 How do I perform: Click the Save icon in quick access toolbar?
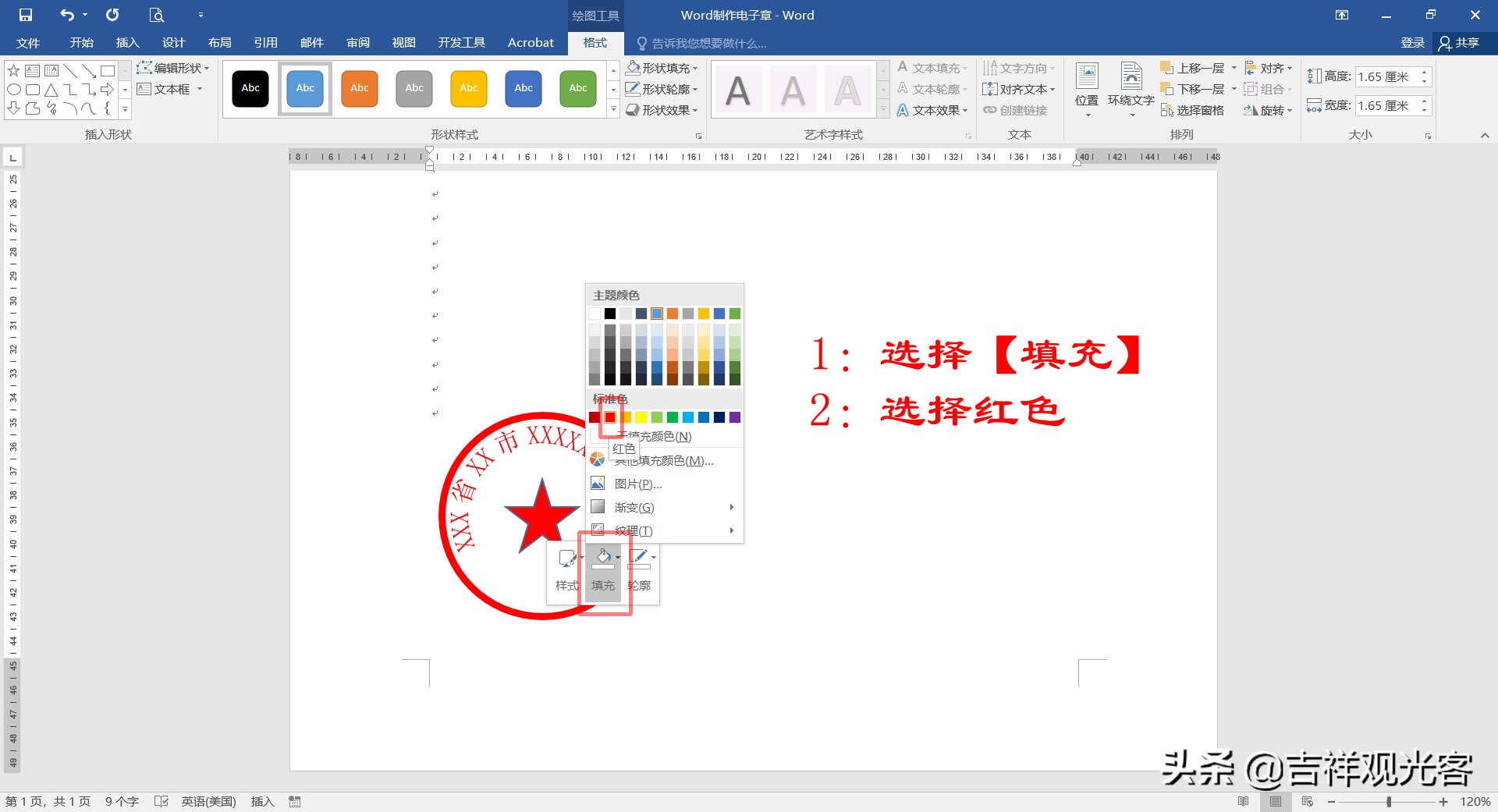[x=26, y=15]
